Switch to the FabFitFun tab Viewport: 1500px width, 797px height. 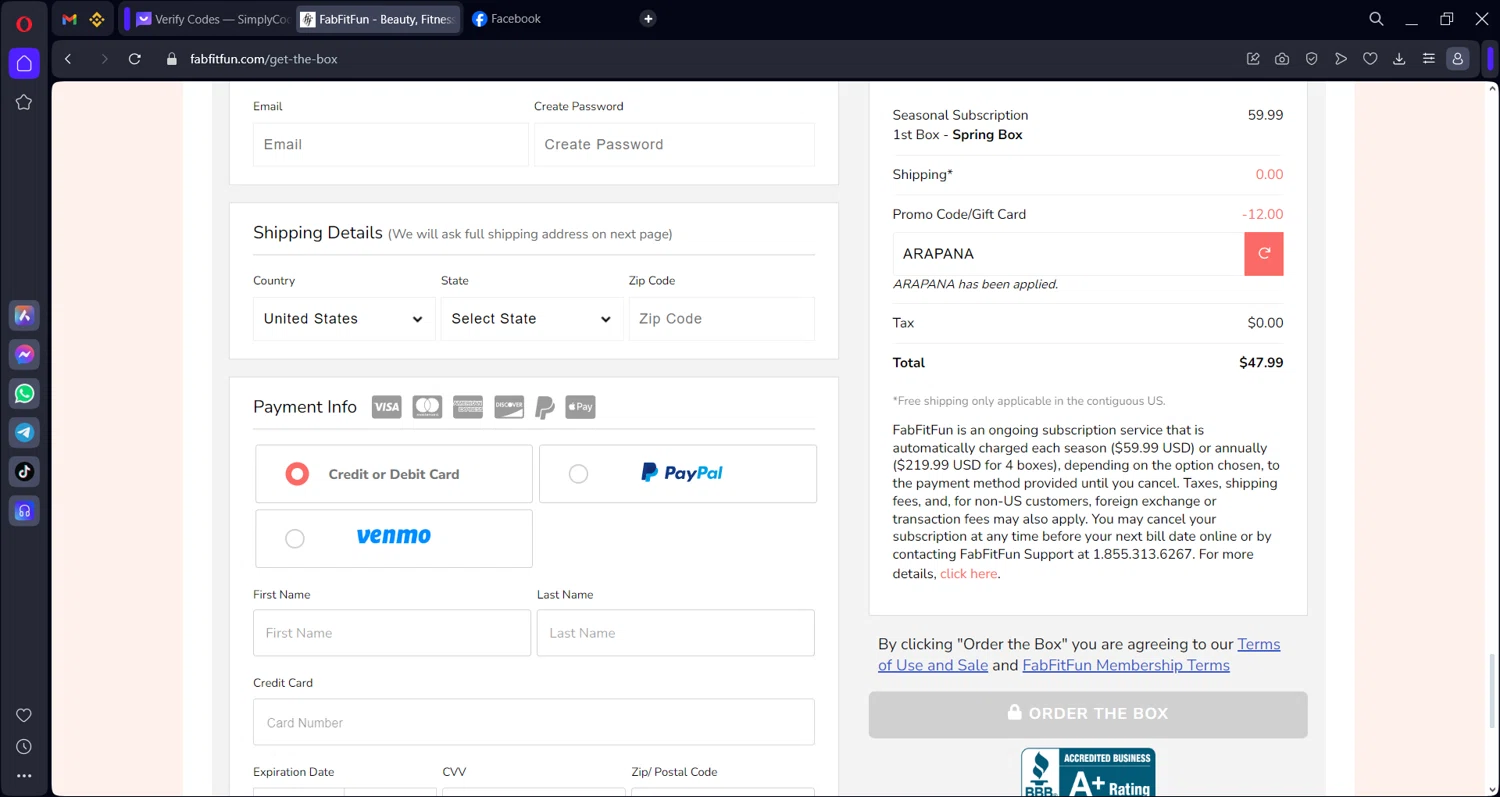(x=379, y=19)
